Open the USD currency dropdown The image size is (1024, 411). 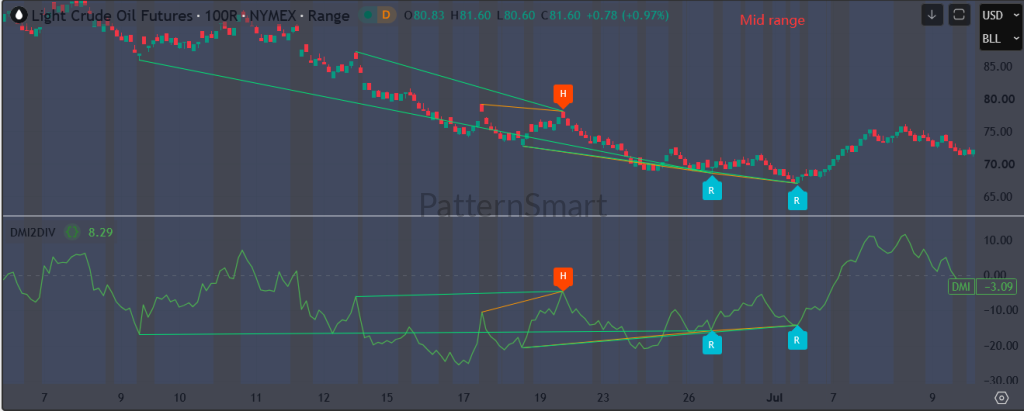click(x=1000, y=15)
